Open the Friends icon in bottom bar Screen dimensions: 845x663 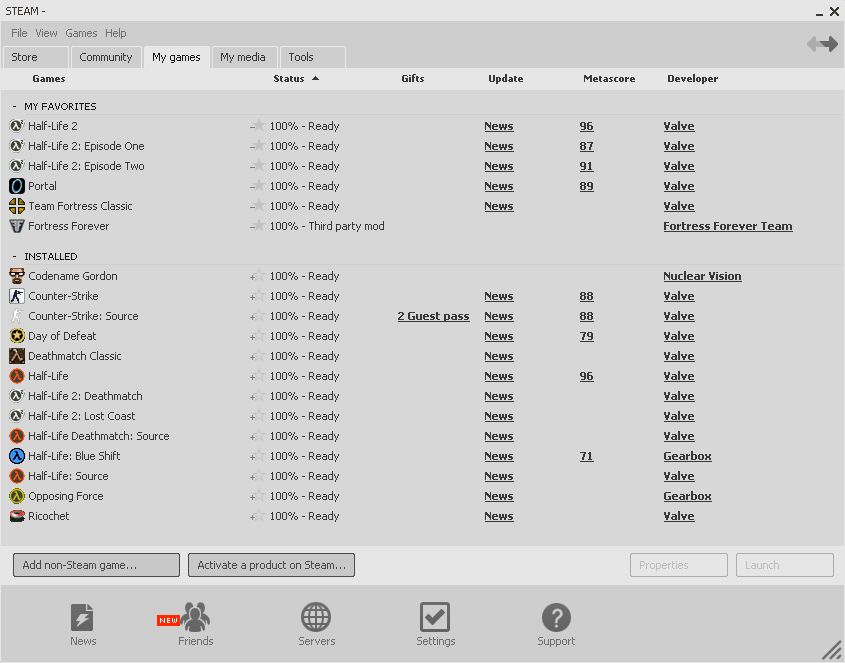(195, 617)
